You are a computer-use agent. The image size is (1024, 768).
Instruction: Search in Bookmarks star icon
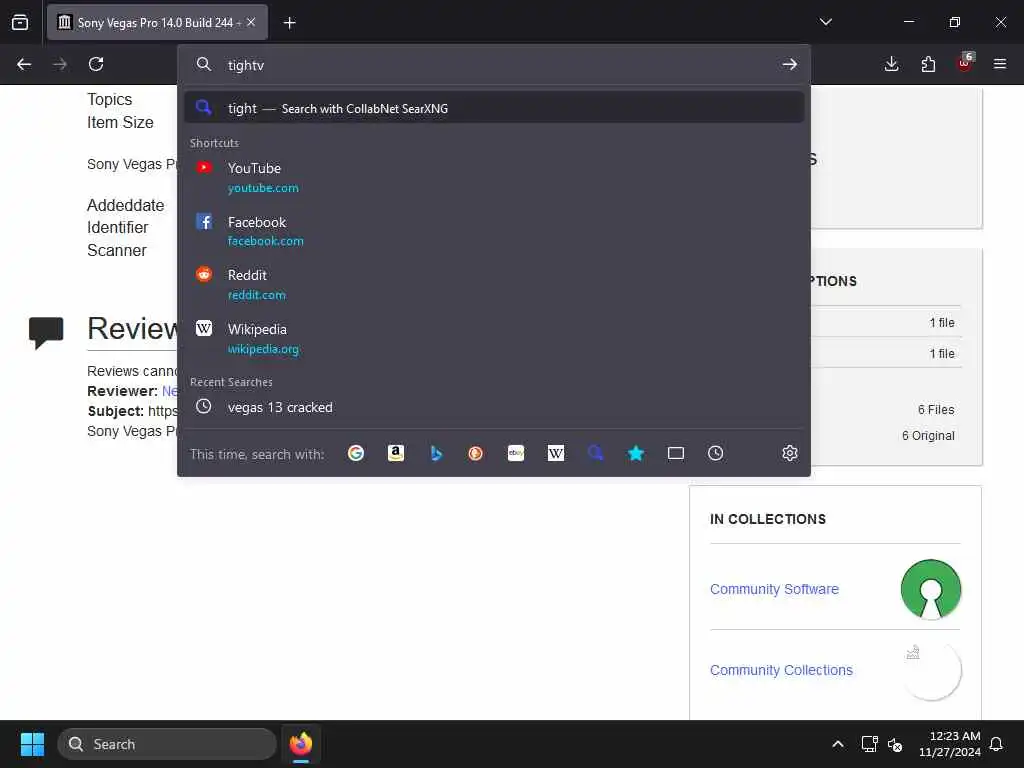(636, 453)
